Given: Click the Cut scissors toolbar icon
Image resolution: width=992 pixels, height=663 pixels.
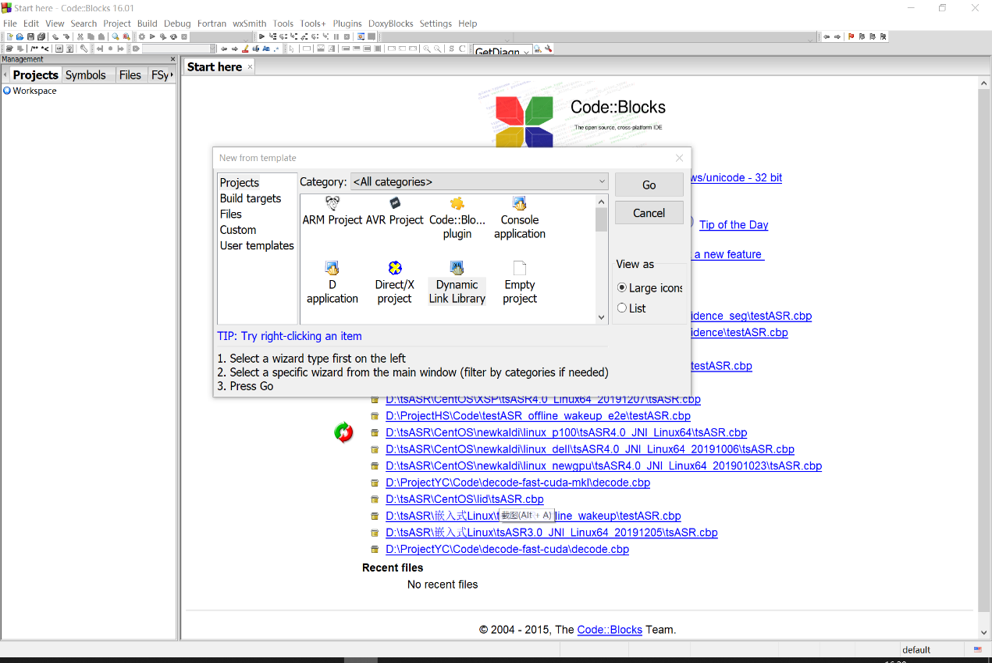Looking at the screenshot, I should pyautogui.click(x=80, y=37).
